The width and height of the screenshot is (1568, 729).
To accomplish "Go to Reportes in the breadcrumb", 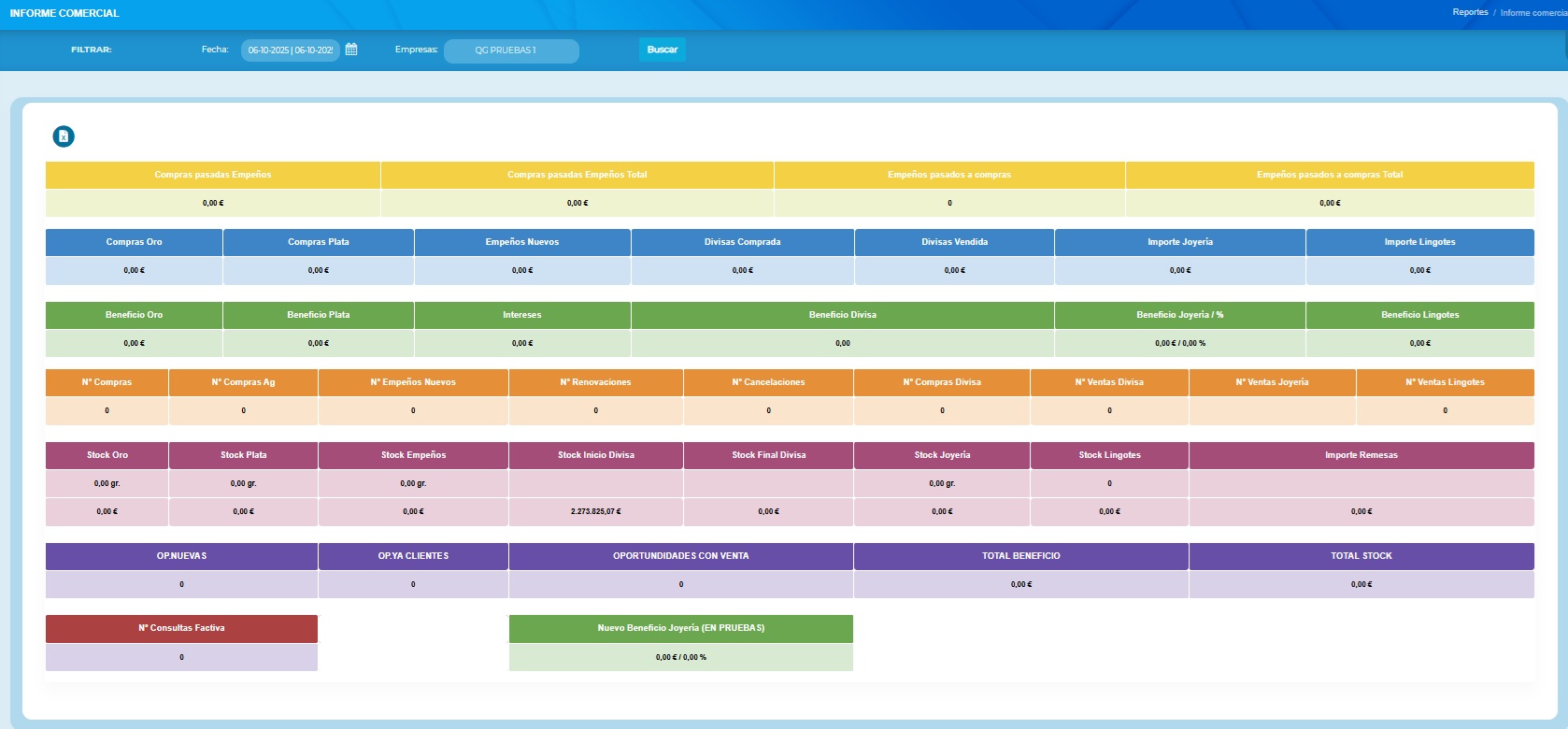I will 1469,12.
